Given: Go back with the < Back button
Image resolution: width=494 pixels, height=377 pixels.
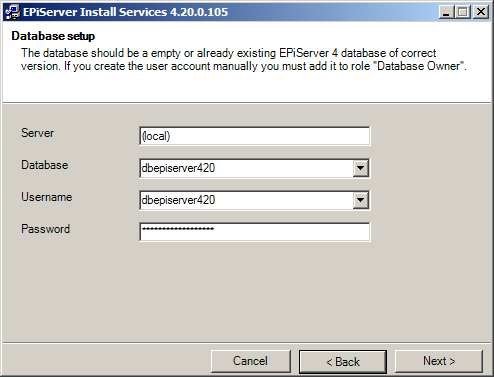Looking at the screenshot, I should [343, 362].
